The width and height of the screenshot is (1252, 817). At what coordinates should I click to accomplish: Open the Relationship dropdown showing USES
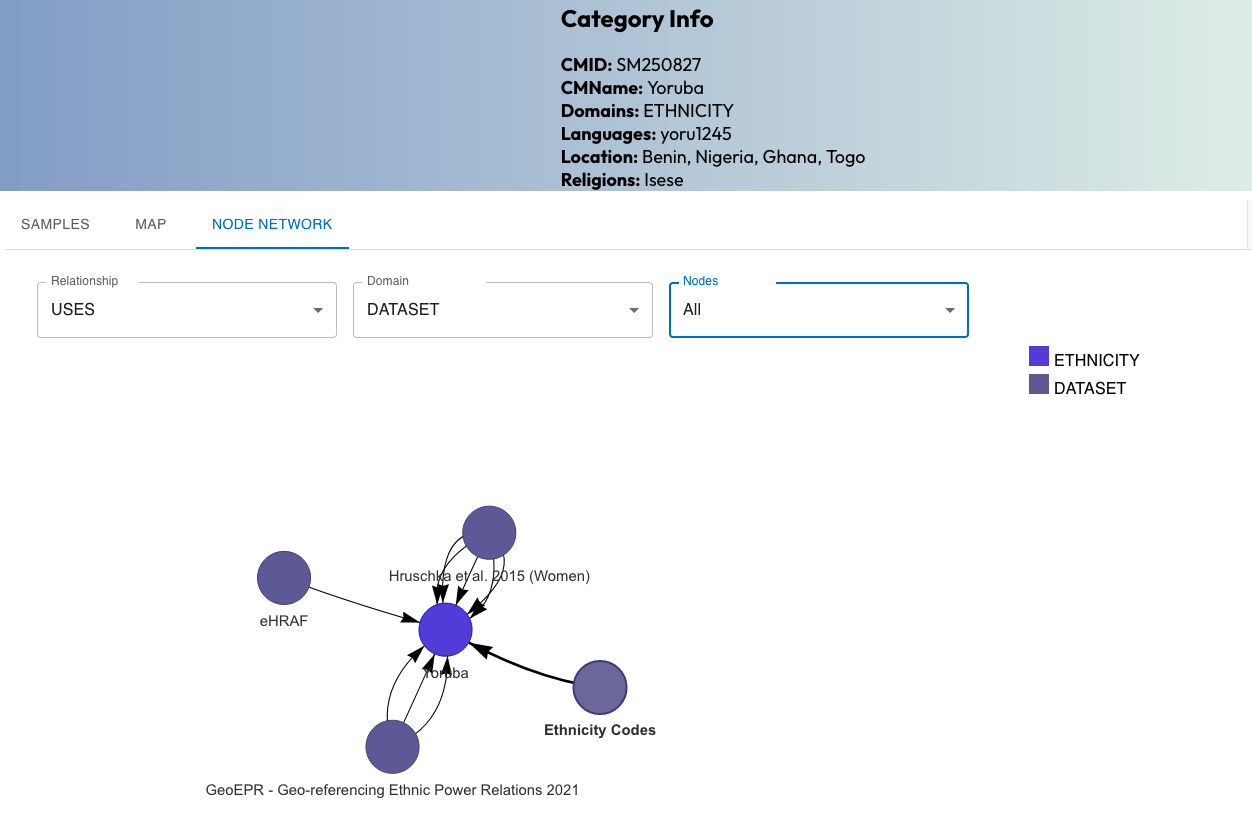(186, 310)
